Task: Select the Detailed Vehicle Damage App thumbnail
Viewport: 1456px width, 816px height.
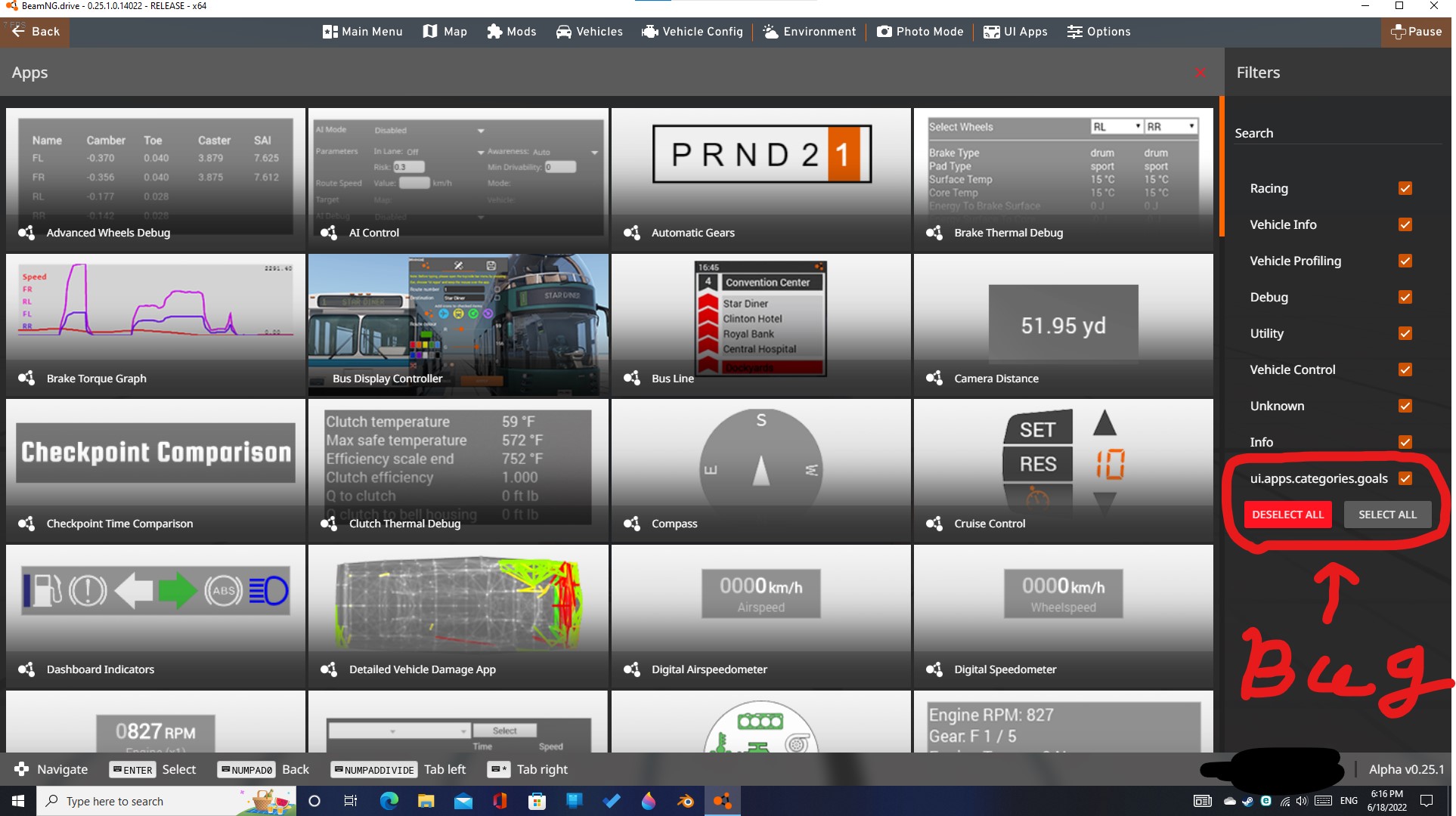Action: [458, 617]
